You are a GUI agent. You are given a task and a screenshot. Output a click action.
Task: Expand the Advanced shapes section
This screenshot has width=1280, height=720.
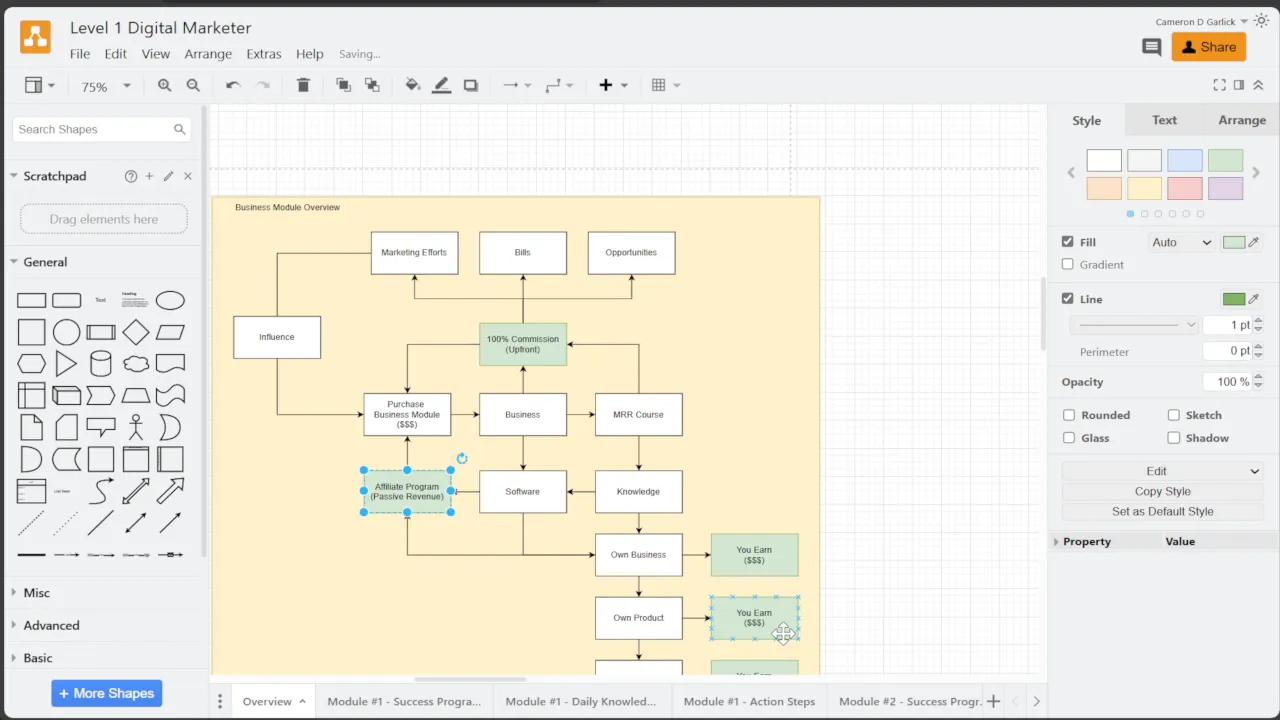click(x=52, y=626)
